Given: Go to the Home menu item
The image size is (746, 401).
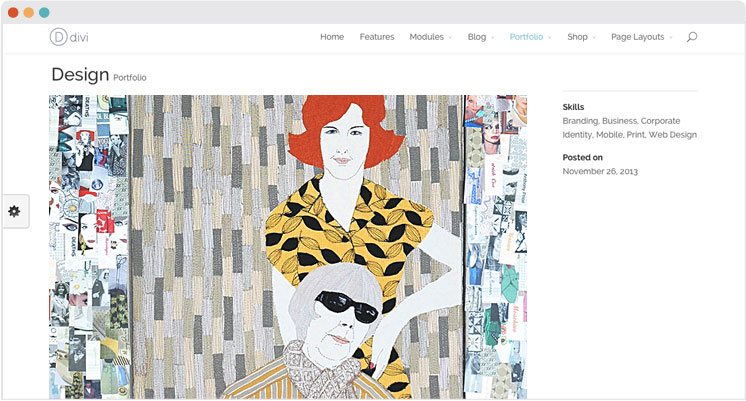Looking at the screenshot, I should tap(332, 37).
